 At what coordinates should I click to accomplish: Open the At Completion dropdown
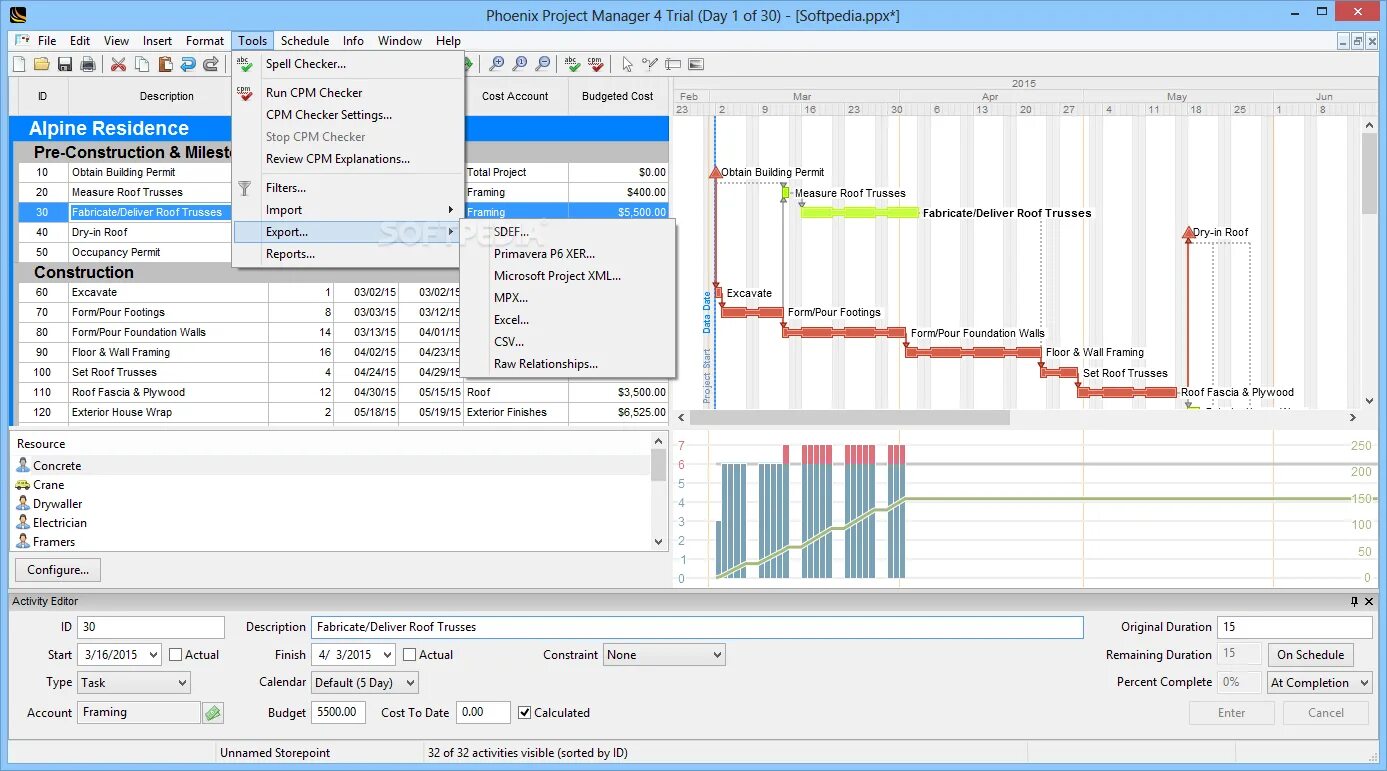point(1320,683)
